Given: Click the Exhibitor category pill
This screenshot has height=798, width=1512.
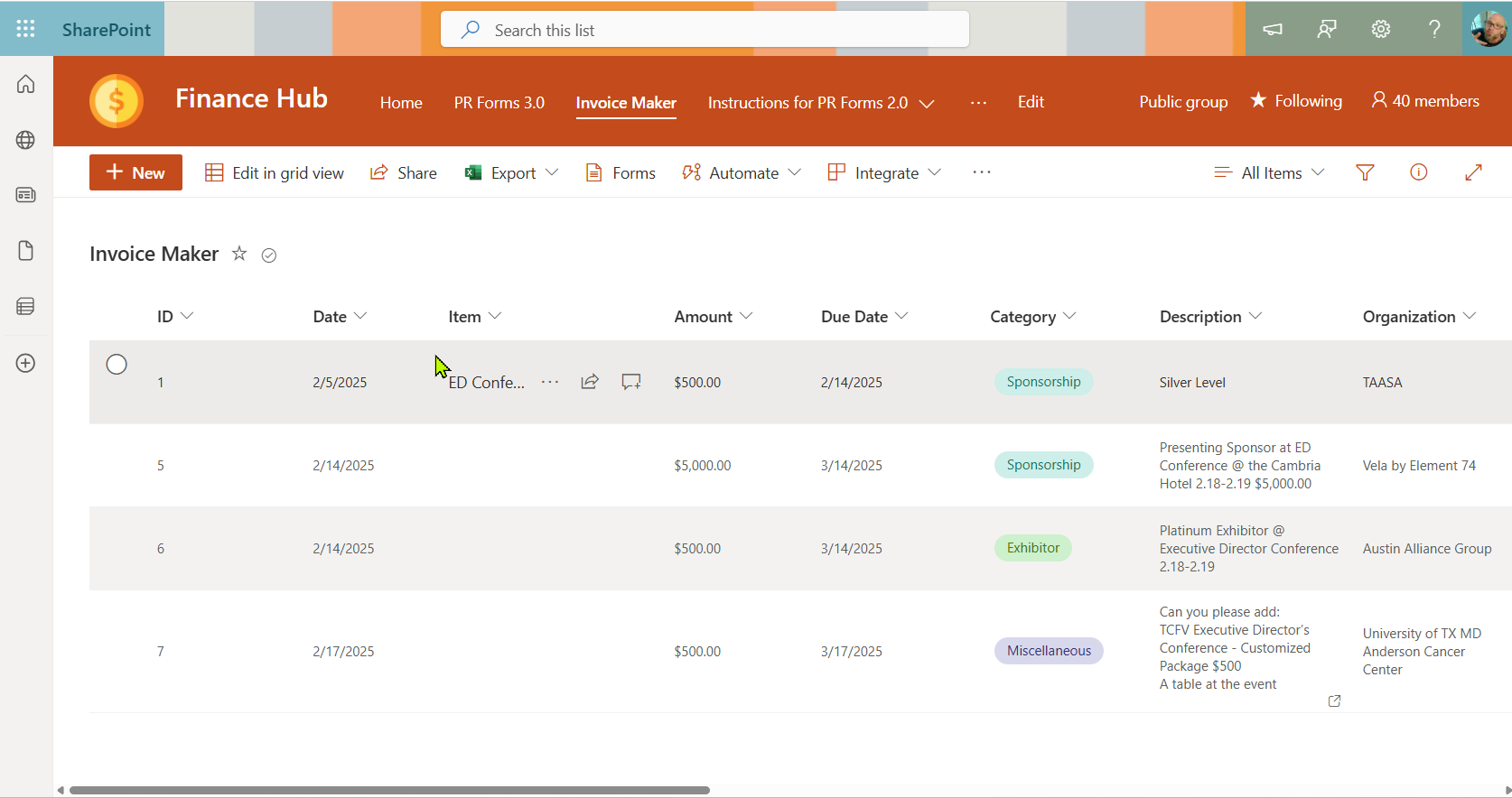Looking at the screenshot, I should pos(1033,548).
